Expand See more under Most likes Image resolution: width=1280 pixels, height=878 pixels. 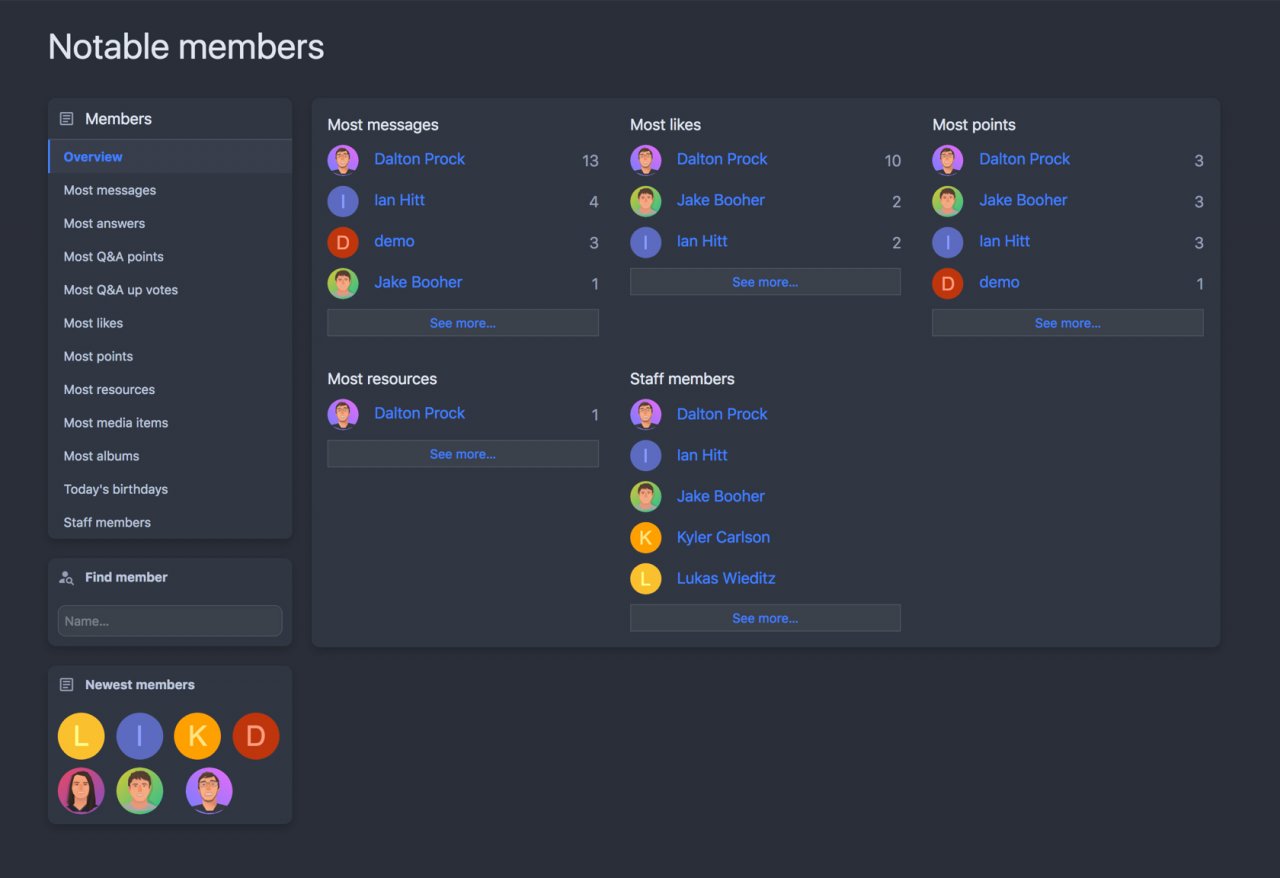[x=765, y=282]
